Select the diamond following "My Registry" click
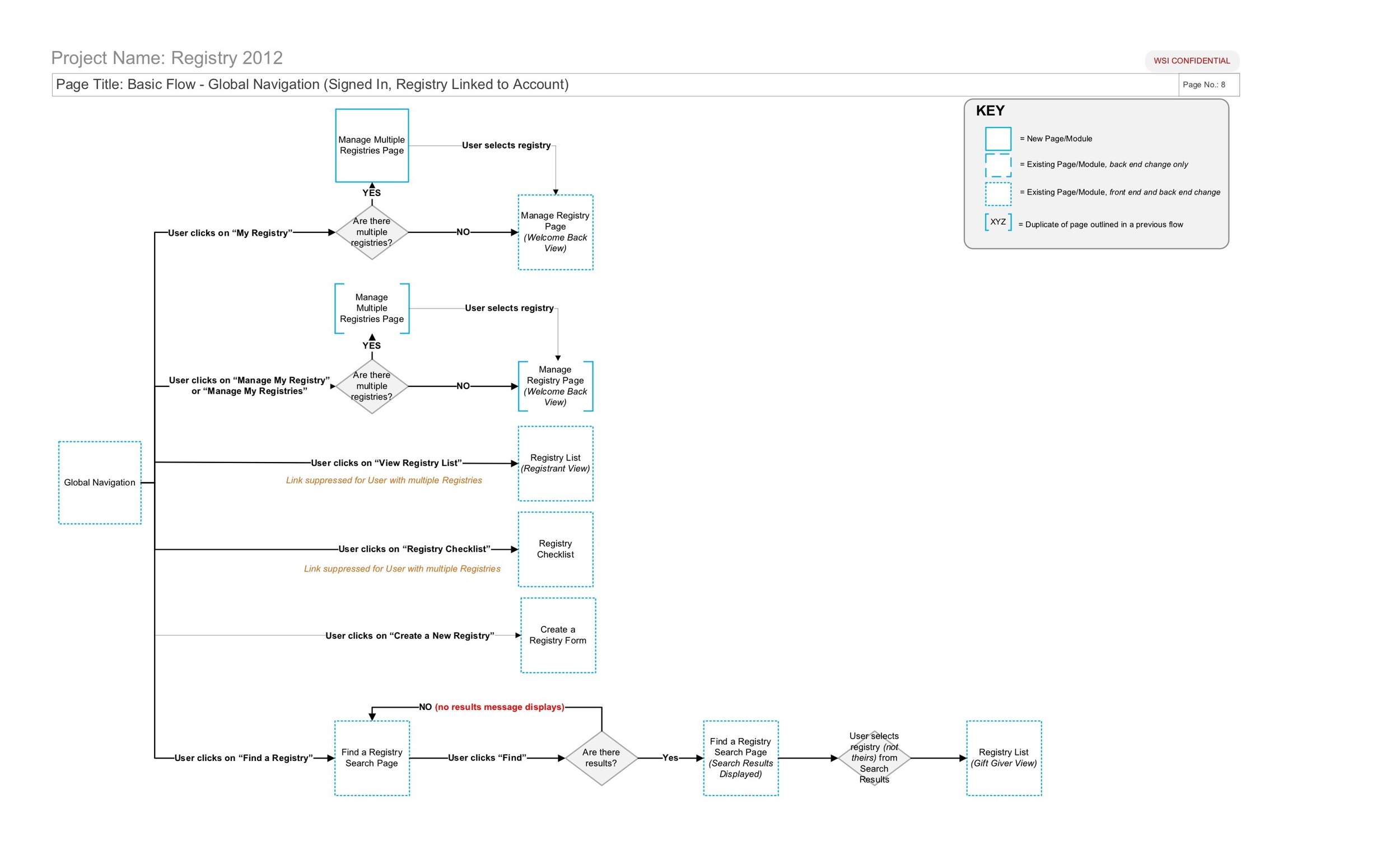This screenshot has width=1400, height=850. point(372,232)
